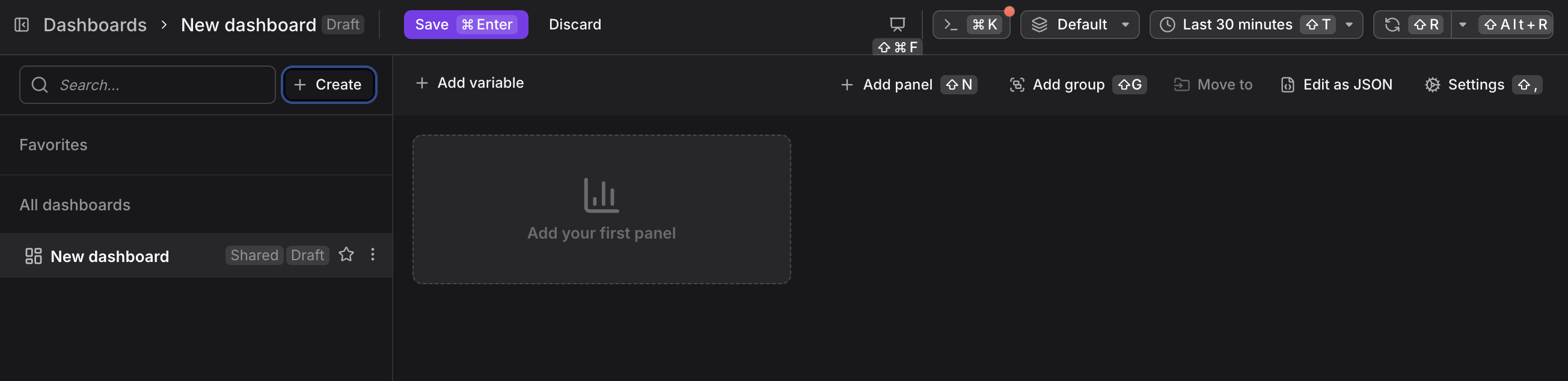Star the New dashboard as favorite
1568x381 pixels.
coord(346,254)
